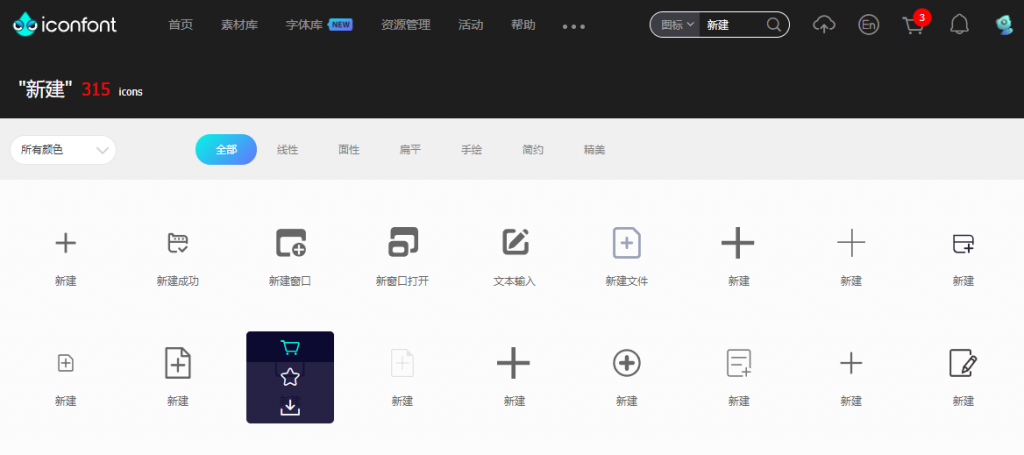Viewport: 1024px width, 455px height.
Task: Click the search magnifier icon
Action: [x=774, y=25]
